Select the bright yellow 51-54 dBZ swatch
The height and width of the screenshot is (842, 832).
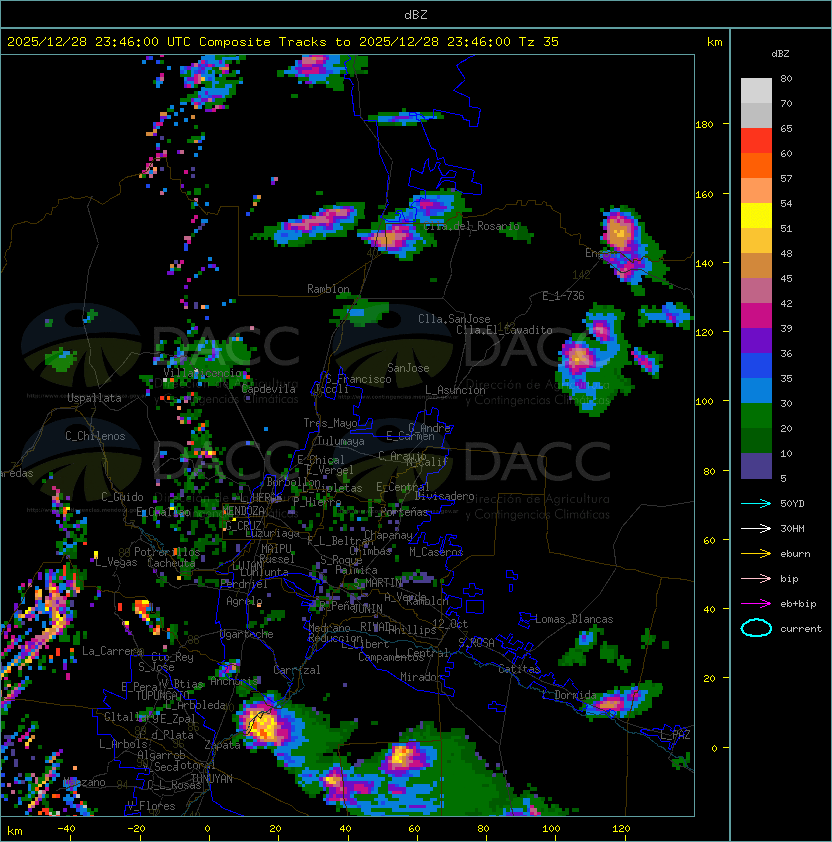756,216
